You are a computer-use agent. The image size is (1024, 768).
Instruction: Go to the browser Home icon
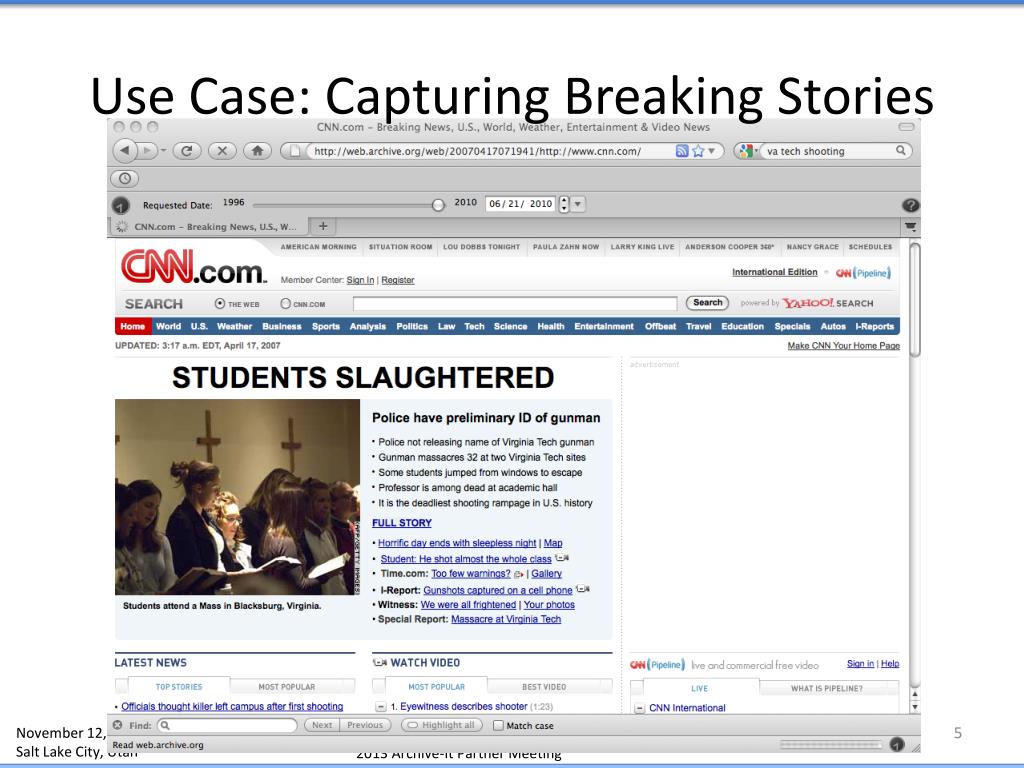coord(257,151)
